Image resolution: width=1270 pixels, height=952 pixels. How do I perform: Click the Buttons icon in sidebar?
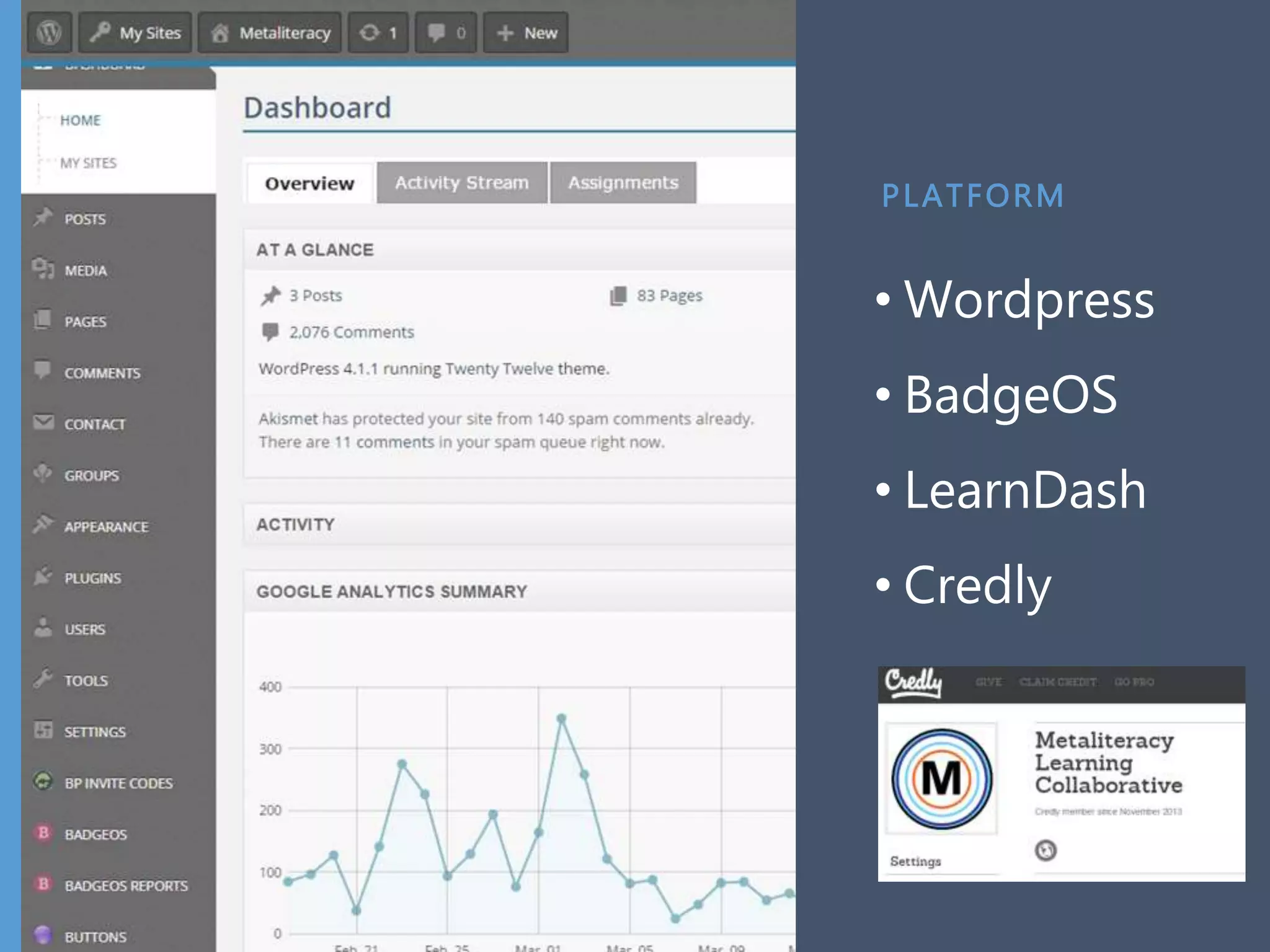coord(43,935)
